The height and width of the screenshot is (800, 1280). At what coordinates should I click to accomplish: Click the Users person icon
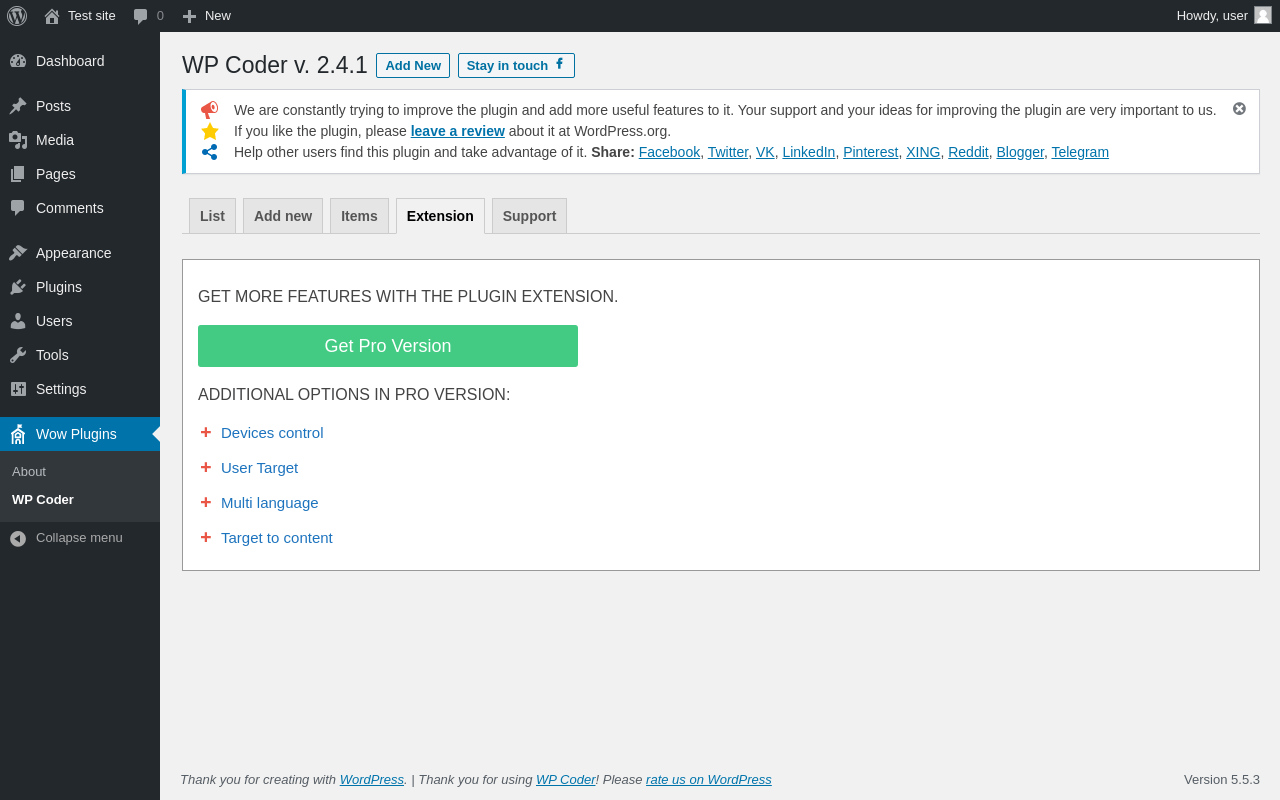pyautogui.click(x=18, y=321)
